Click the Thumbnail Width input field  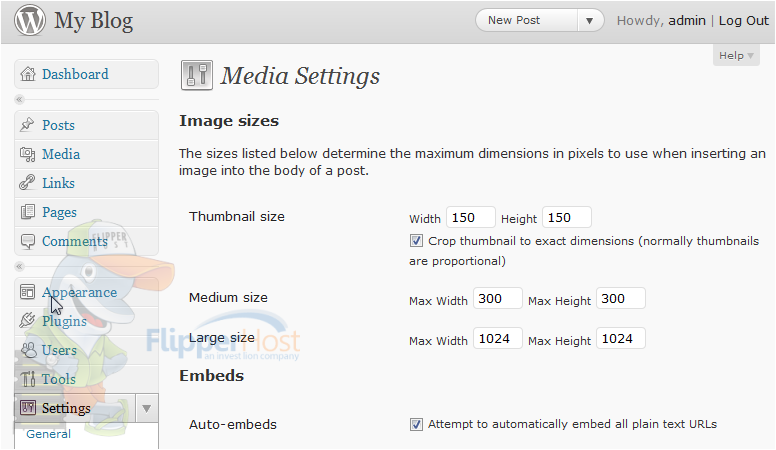[471, 217]
